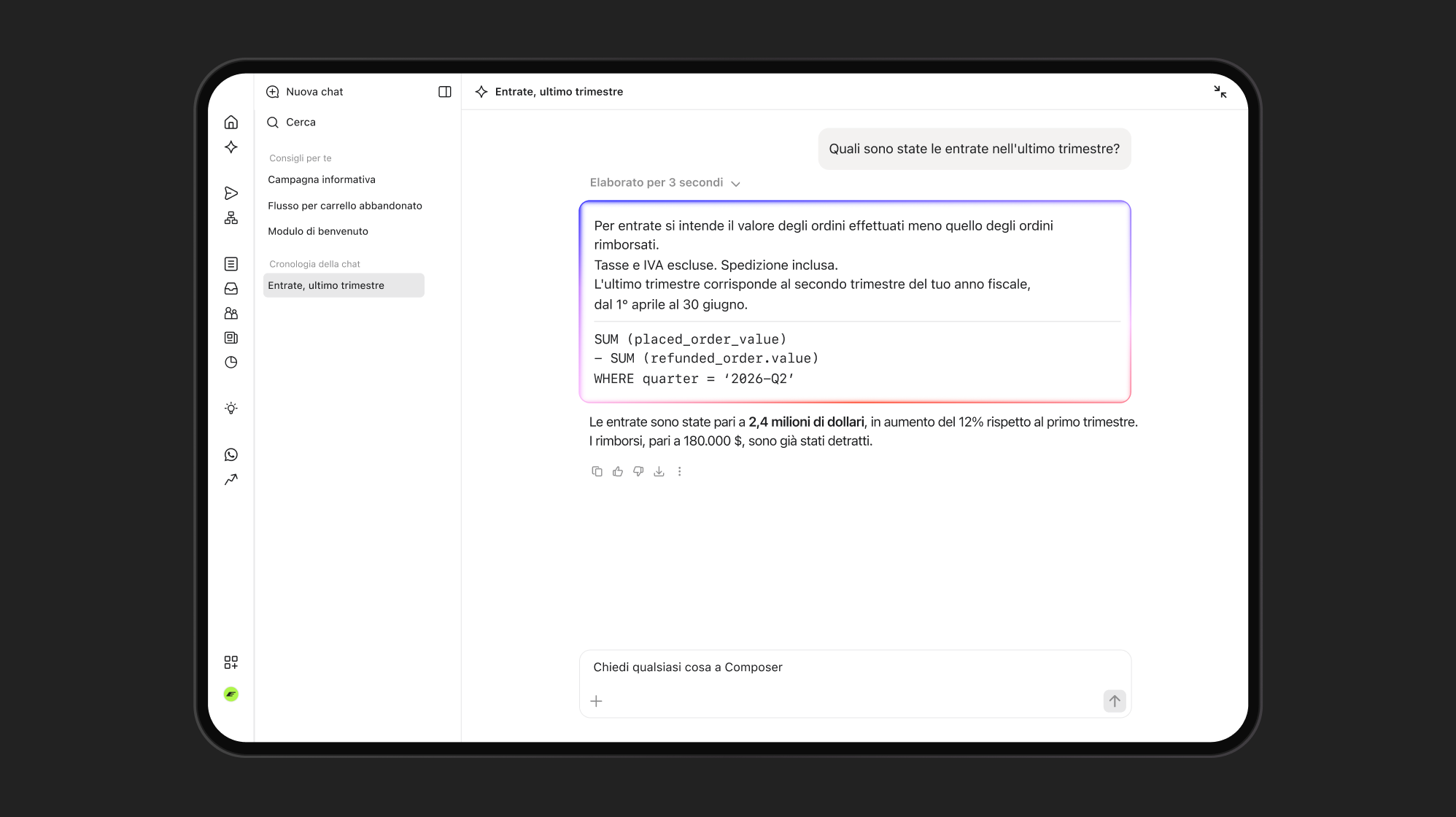Open the flows hierarchy icon
The image size is (1456, 817).
(231, 218)
